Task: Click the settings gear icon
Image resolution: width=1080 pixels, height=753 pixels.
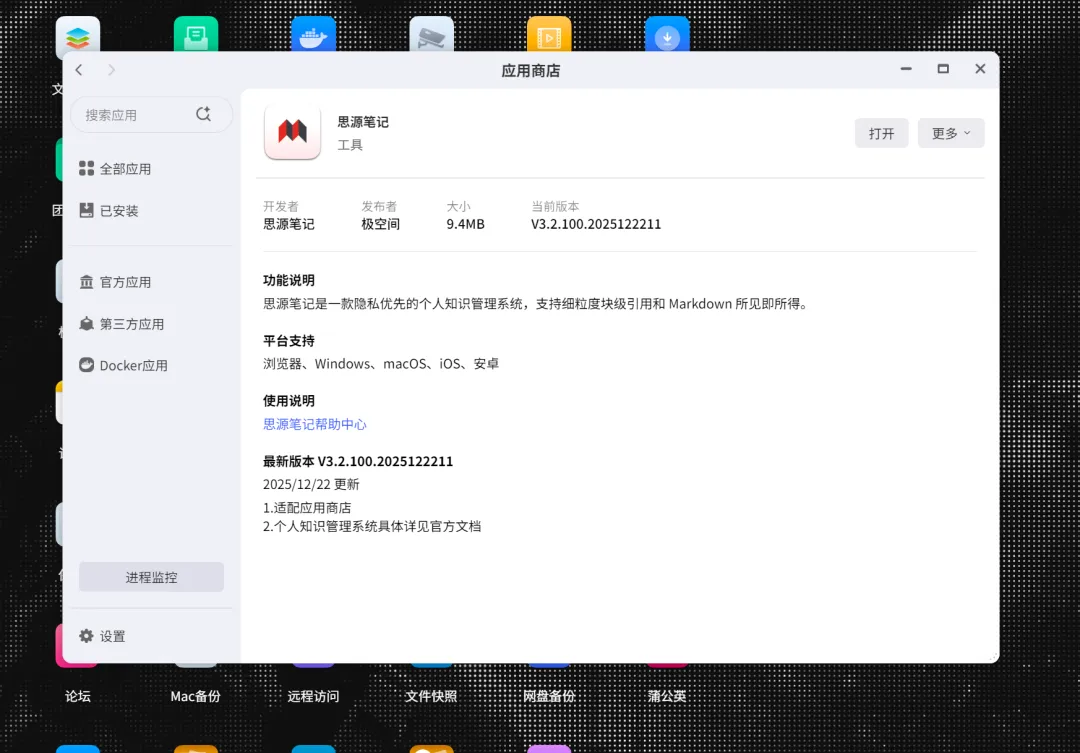Action: click(x=86, y=635)
